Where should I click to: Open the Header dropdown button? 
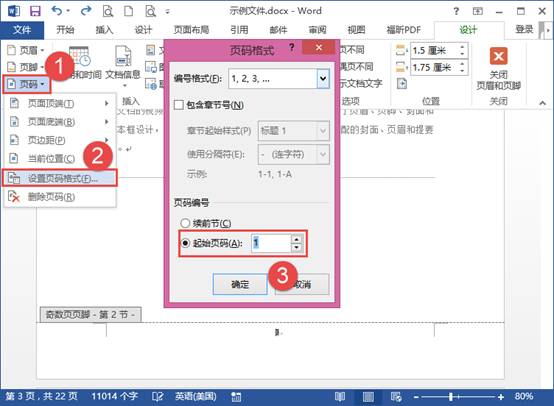click(x=25, y=51)
